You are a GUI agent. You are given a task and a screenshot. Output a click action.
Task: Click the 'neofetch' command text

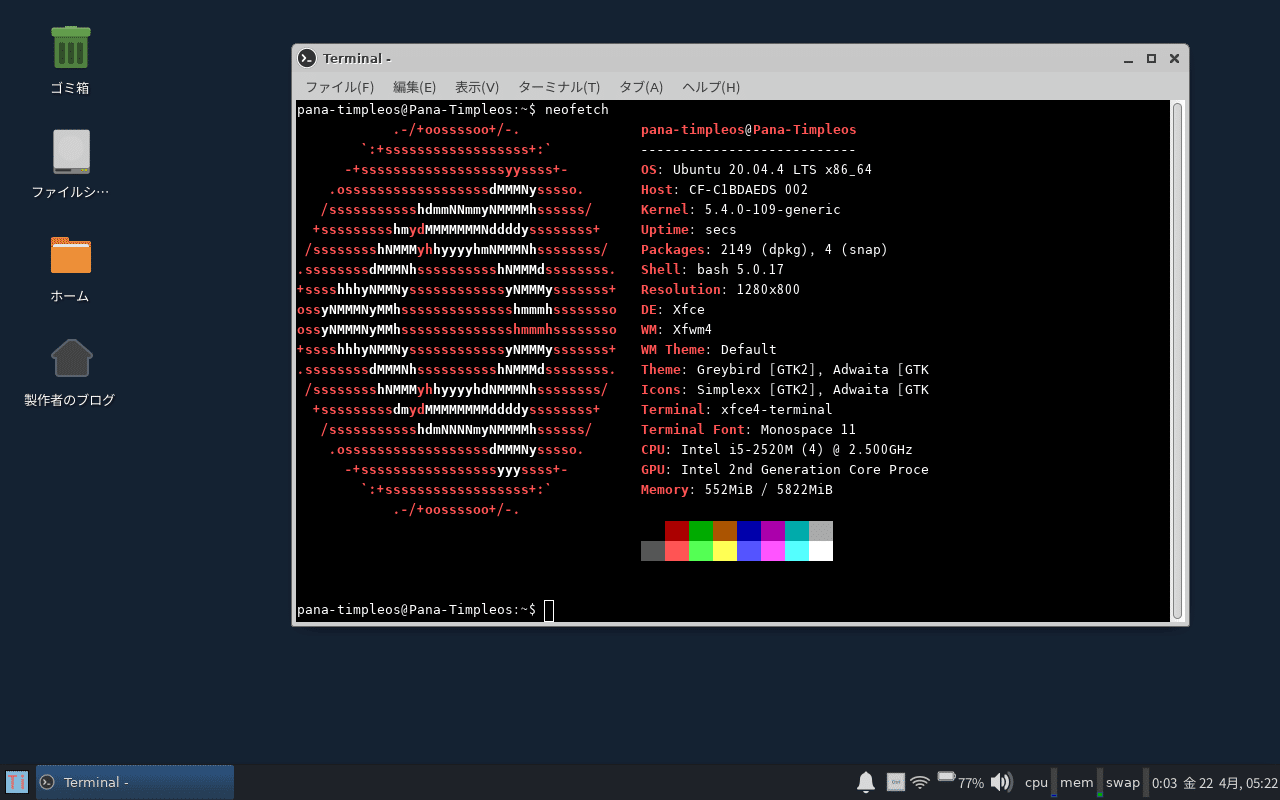577,110
